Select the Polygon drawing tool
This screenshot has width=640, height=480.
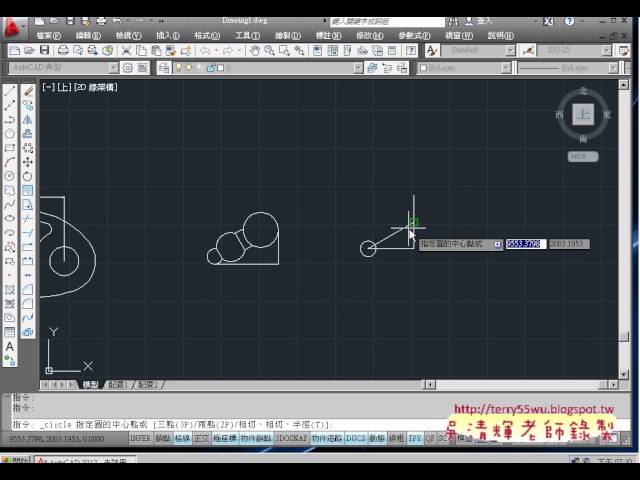click(9, 133)
